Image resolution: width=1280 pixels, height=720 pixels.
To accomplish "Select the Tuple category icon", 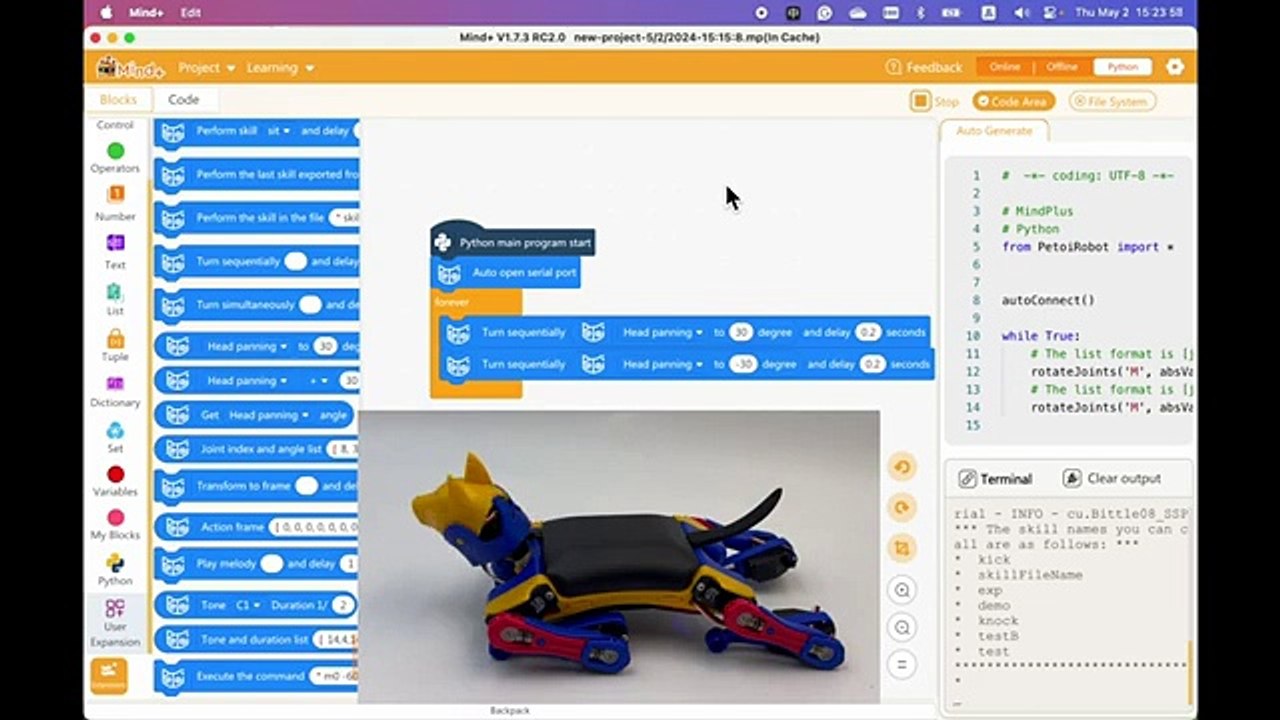I will point(115,338).
